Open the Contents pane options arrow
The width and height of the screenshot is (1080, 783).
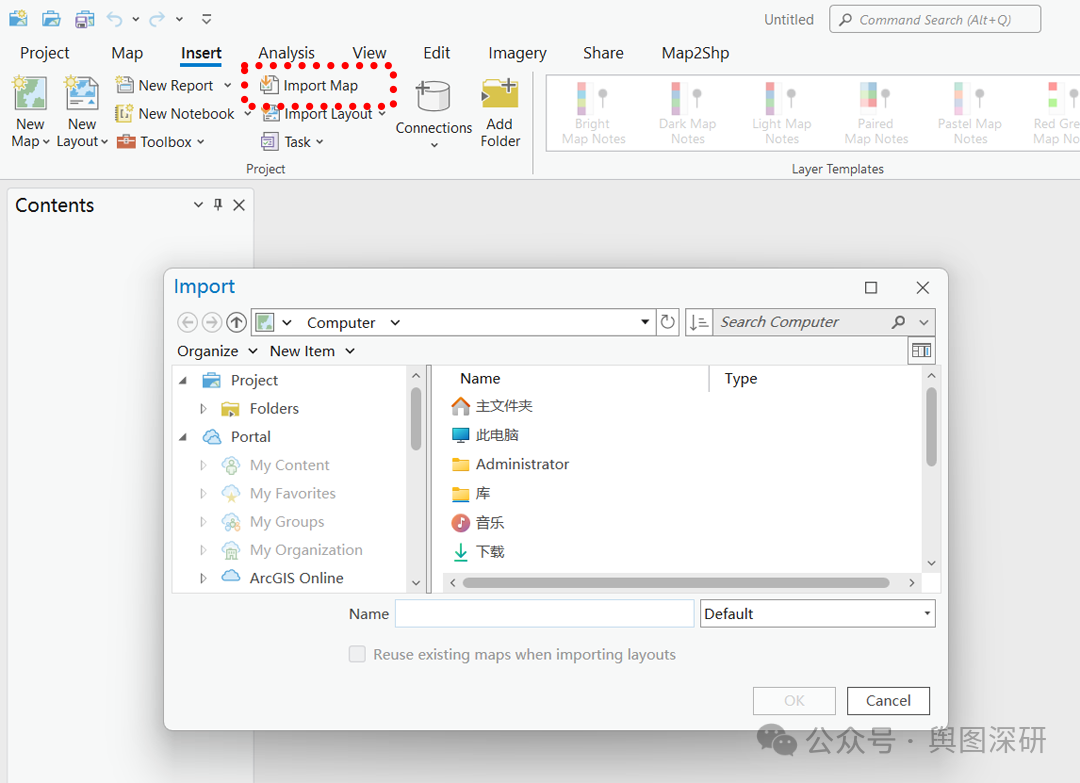point(198,205)
